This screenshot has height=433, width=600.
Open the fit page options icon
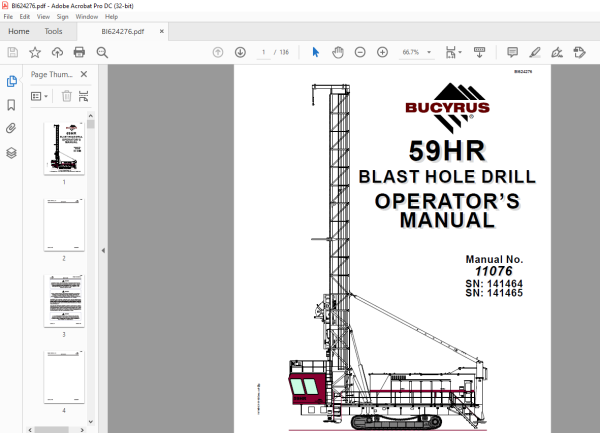pos(453,52)
